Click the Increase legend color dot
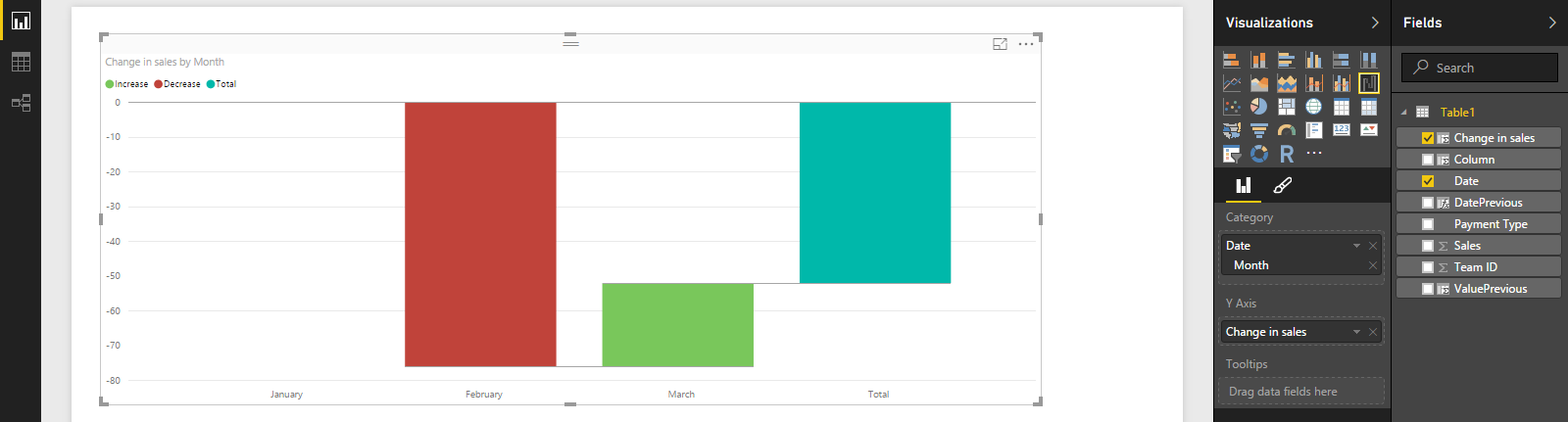The width and height of the screenshot is (1568, 422). pos(110,84)
